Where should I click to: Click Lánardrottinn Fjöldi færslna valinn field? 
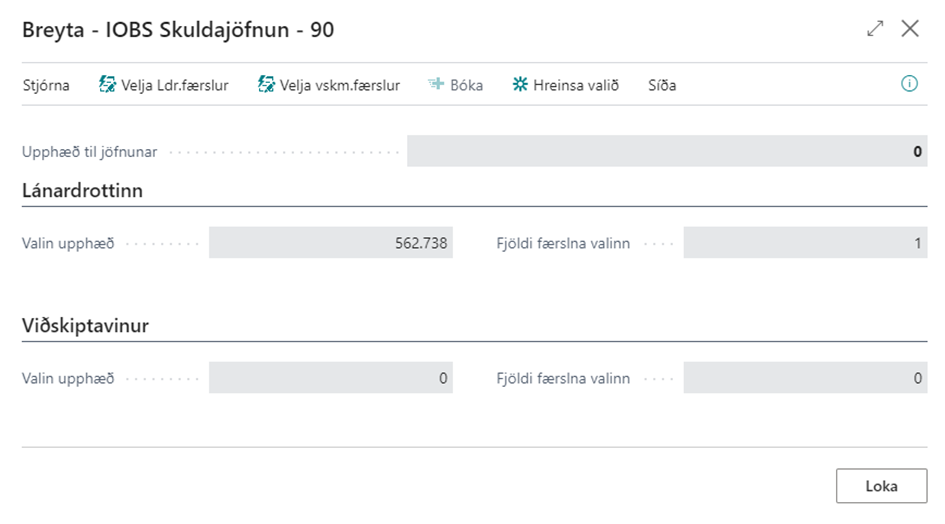point(805,243)
